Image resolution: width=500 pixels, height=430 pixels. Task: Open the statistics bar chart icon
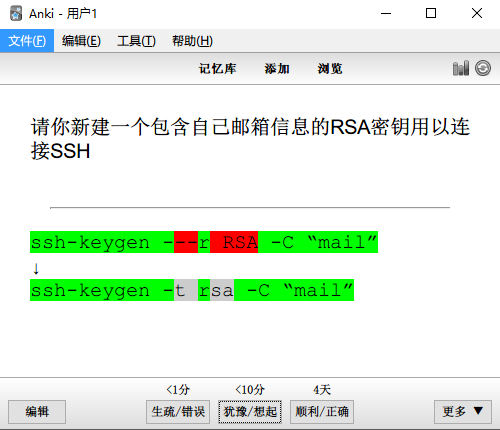click(x=461, y=68)
